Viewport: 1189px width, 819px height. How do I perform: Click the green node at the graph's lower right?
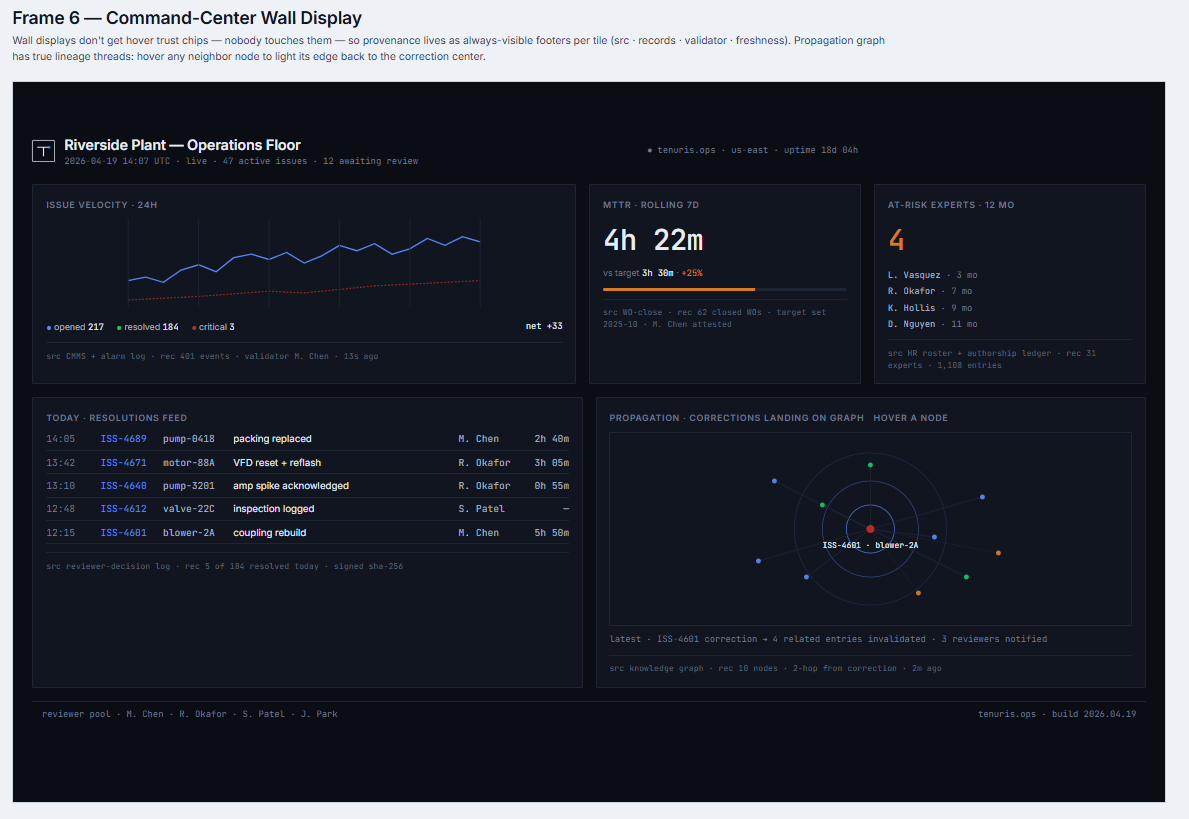[x=965, y=577]
